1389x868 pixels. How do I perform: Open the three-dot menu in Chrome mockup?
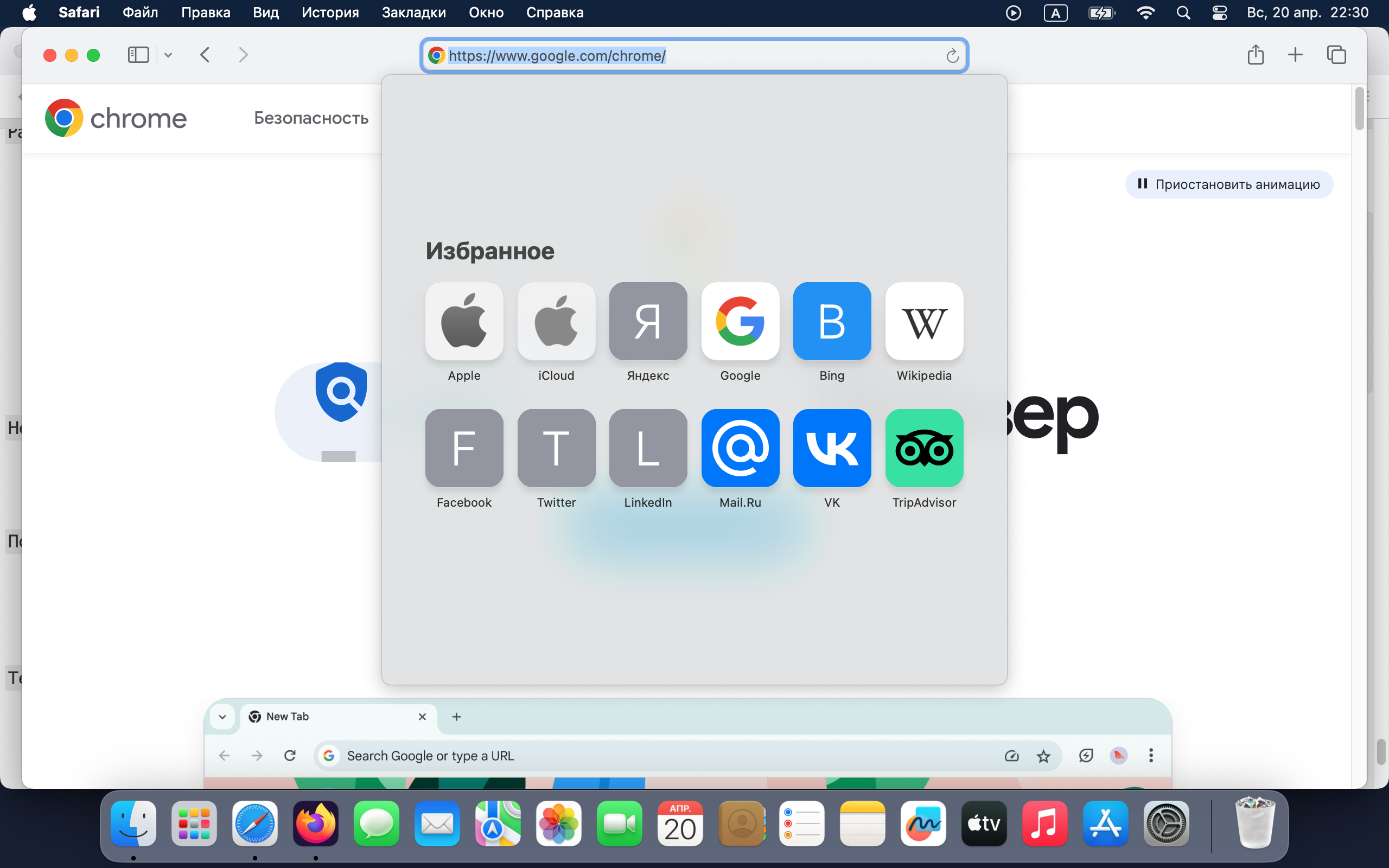point(1151,756)
